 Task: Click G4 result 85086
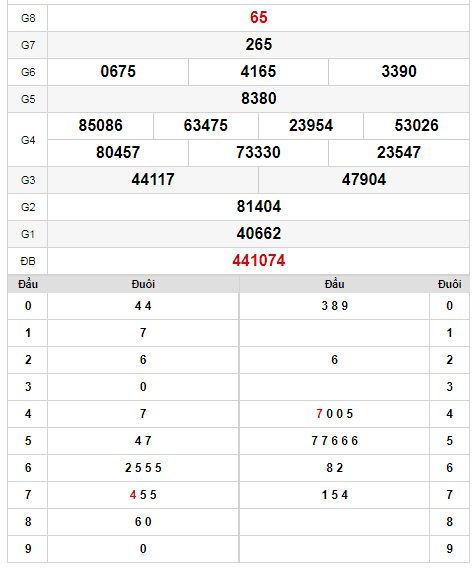[100, 125]
